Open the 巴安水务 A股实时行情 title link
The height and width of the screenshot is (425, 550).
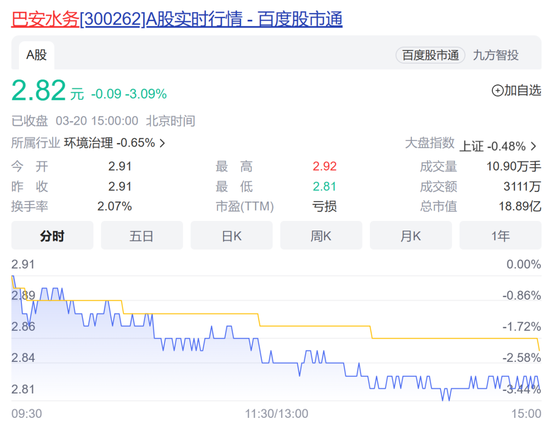pyautogui.click(x=177, y=19)
